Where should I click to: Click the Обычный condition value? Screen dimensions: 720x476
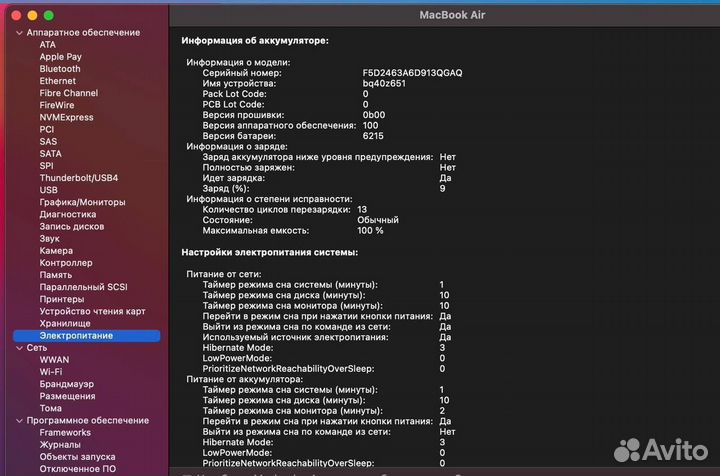(x=378, y=220)
